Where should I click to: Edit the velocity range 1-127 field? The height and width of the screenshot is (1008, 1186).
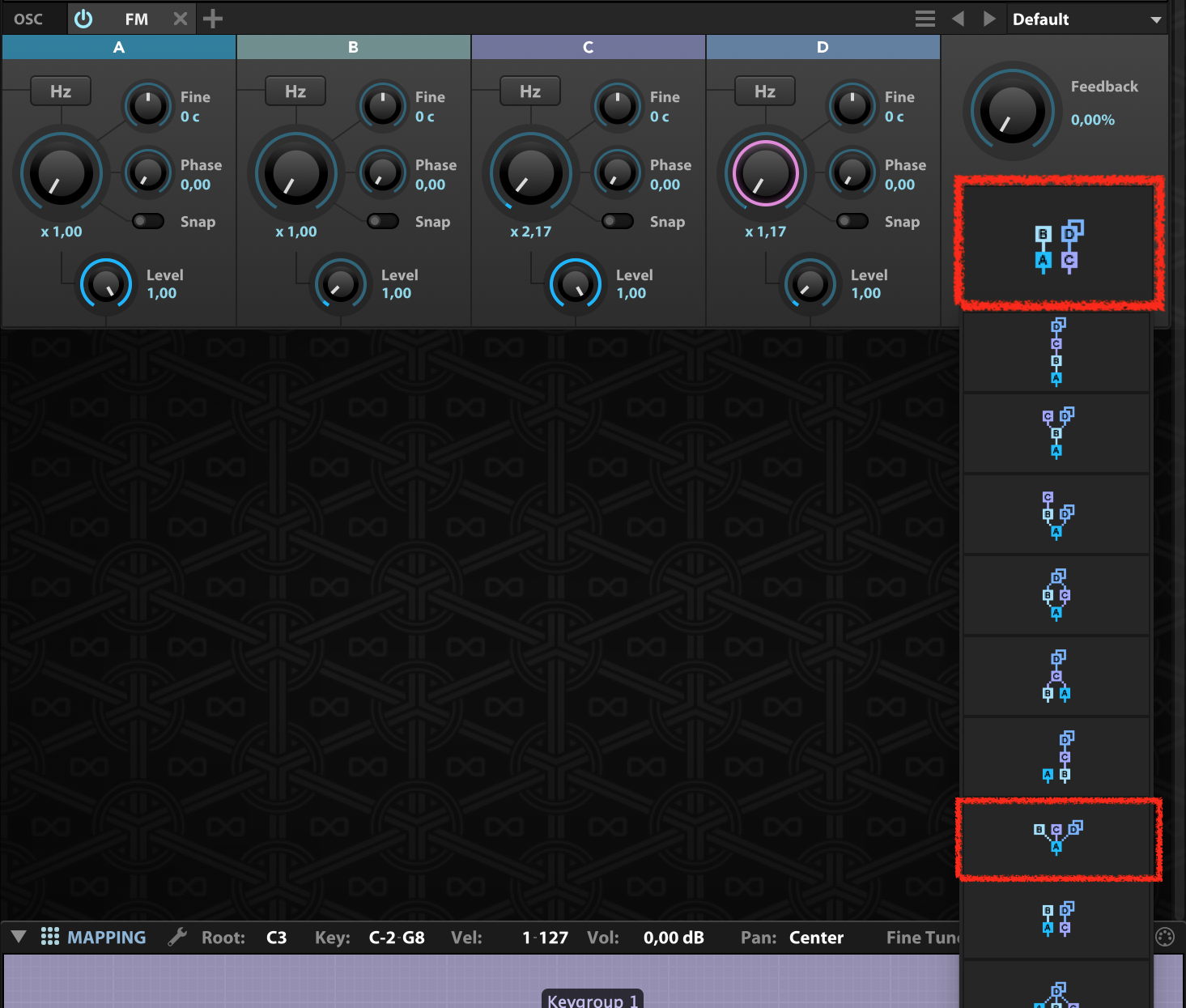point(545,938)
